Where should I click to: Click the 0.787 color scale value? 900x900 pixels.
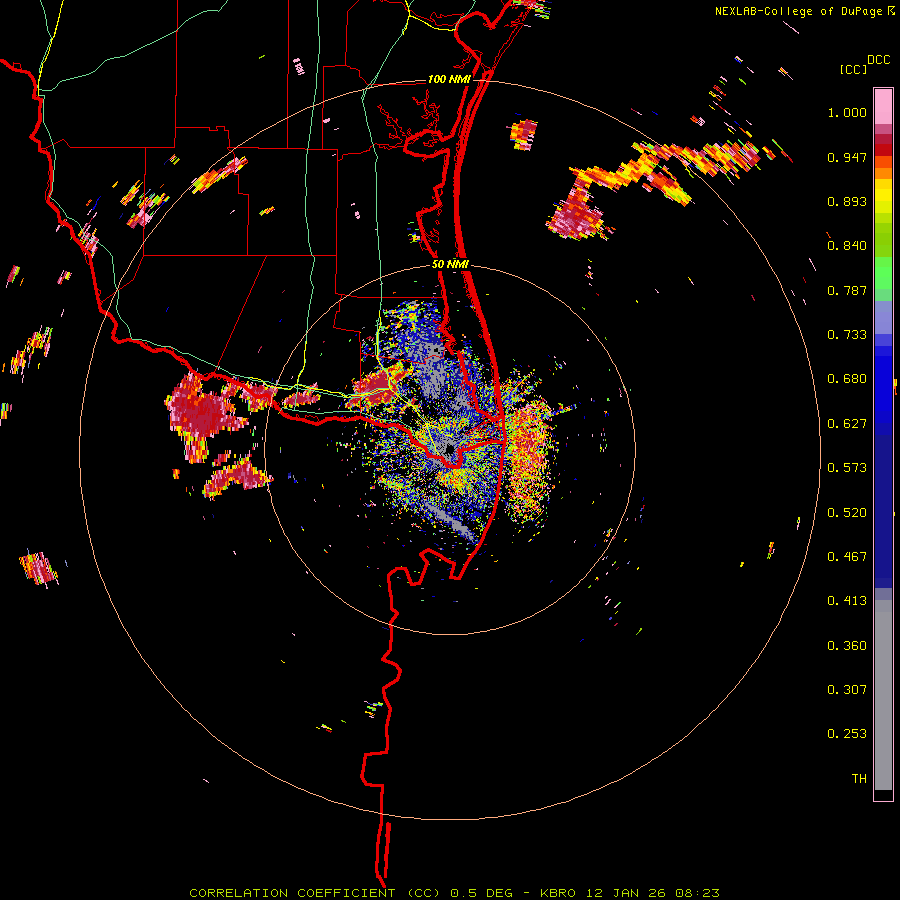coord(847,290)
